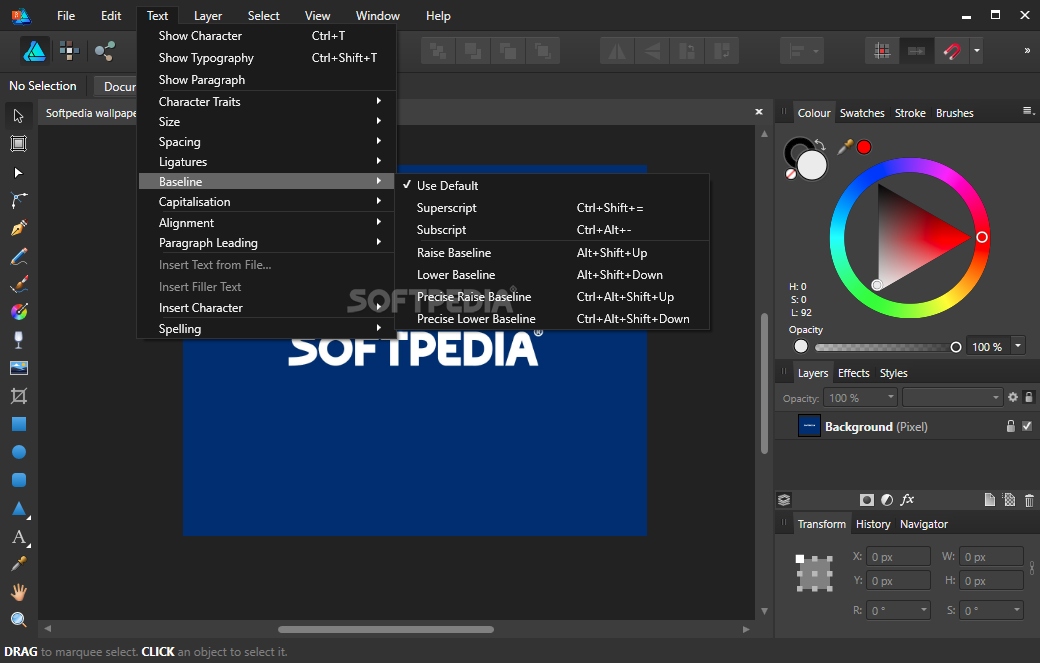Select the Node tool

pyautogui.click(x=18, y=173)
